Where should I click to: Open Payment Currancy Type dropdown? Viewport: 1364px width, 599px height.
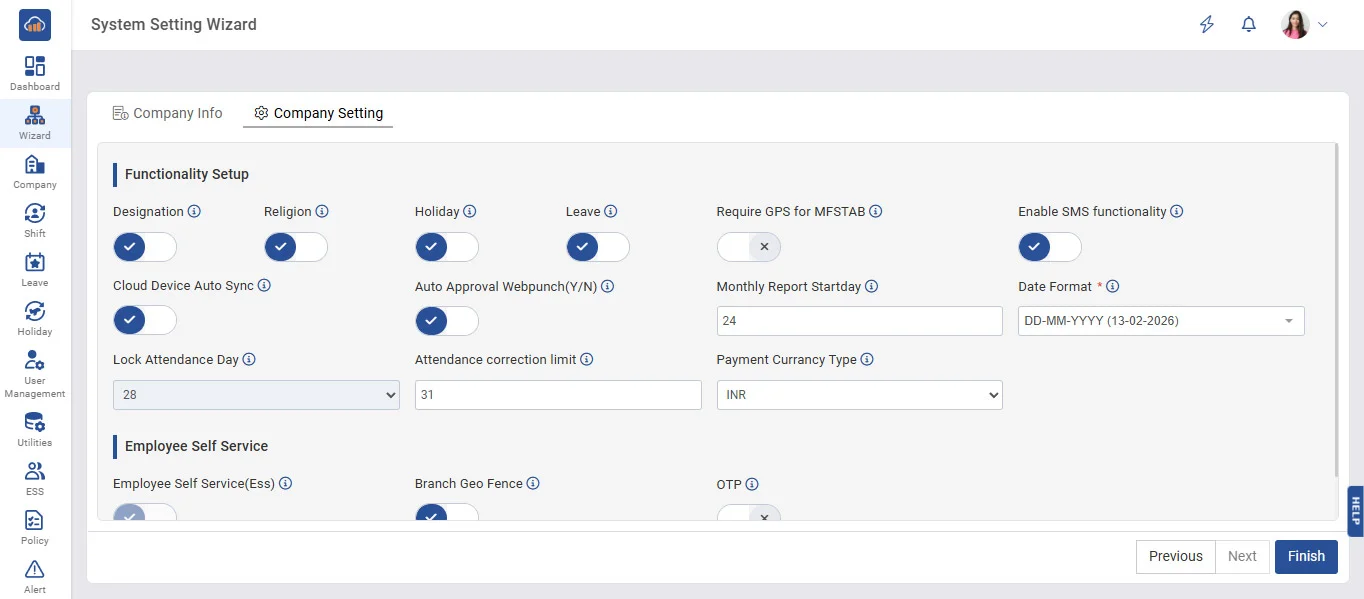click(x=859, y=395)
